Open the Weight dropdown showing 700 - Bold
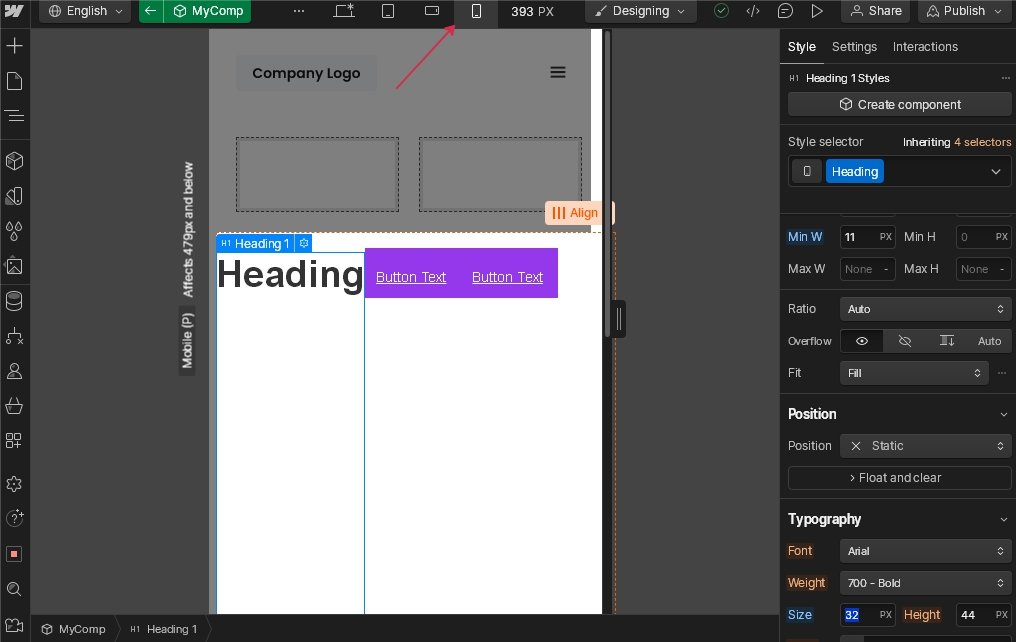1016x642 pixels. 925,583
